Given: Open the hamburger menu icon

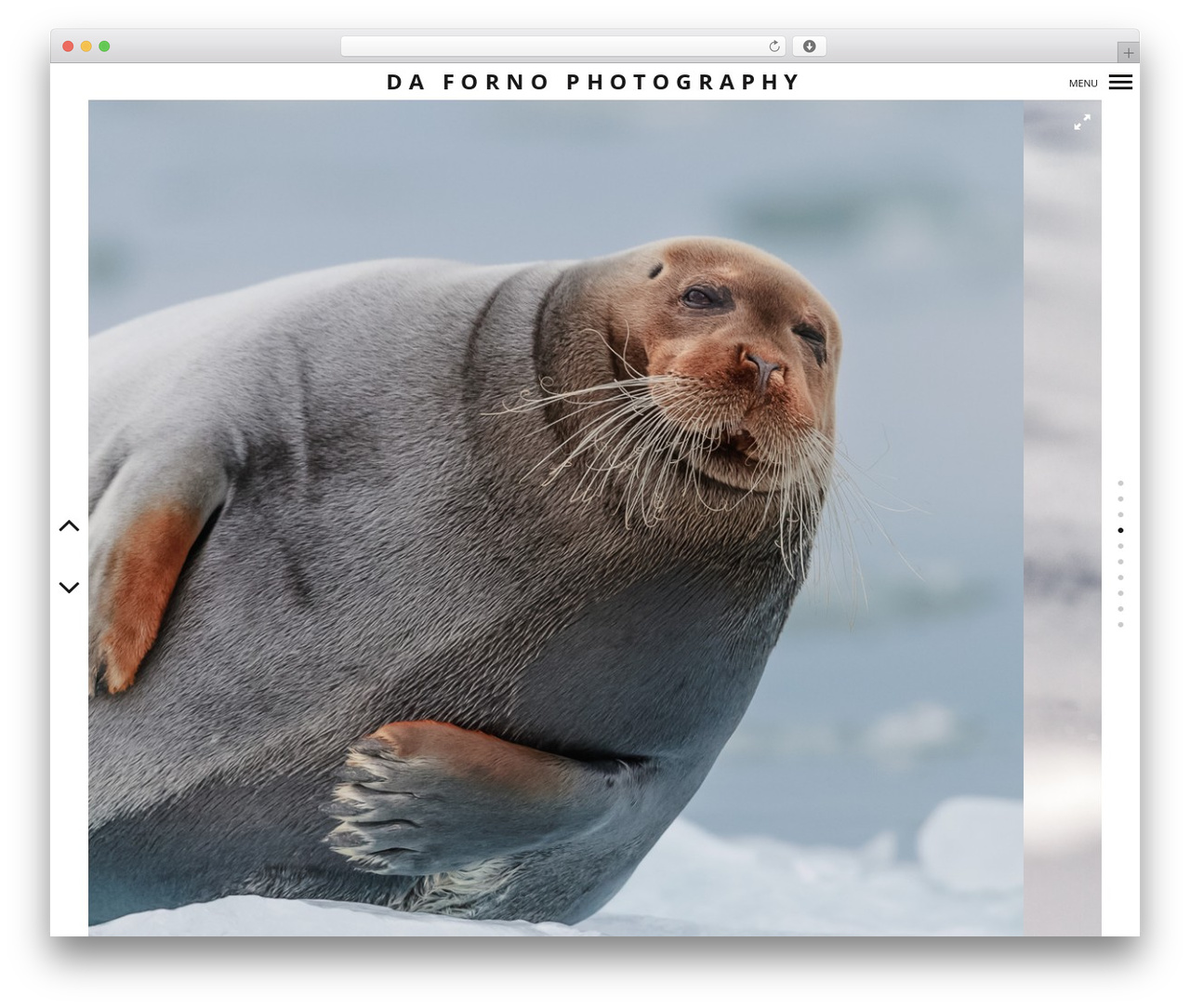Looking at the screenshot, I should tap(1120, 82).
